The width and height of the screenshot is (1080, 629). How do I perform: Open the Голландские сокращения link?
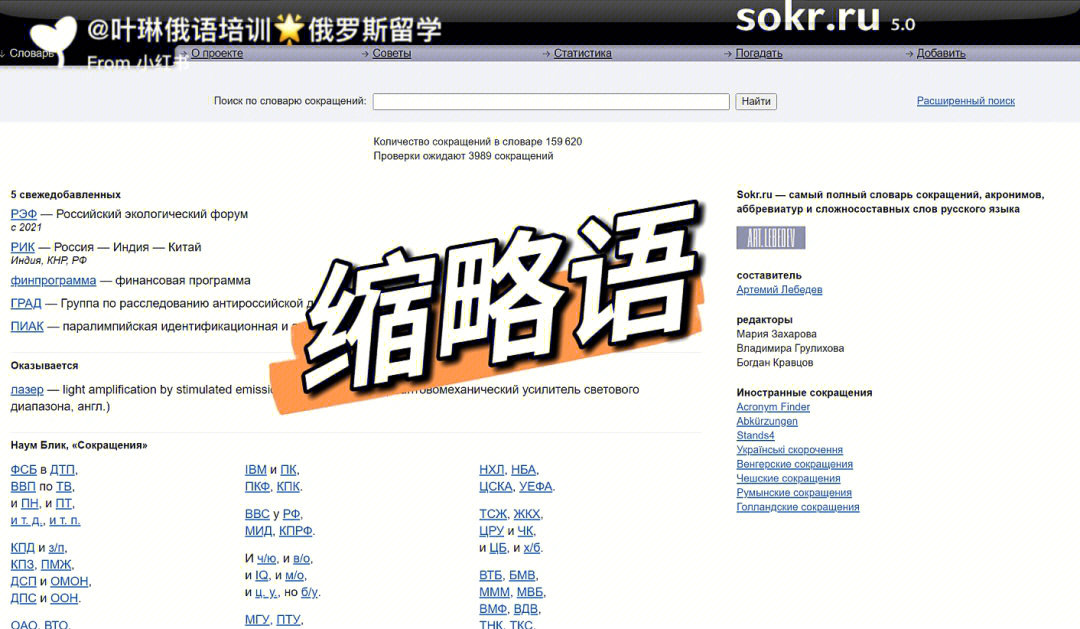(x=798, y=507)
